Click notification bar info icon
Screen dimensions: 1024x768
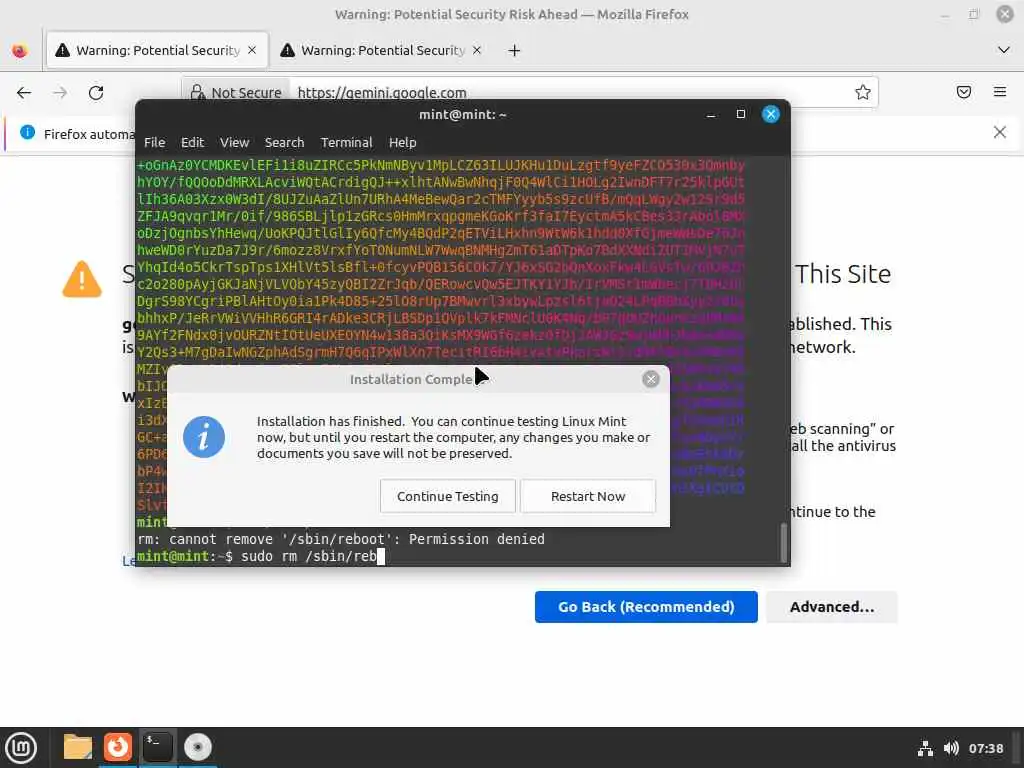(x=27, y=133)
